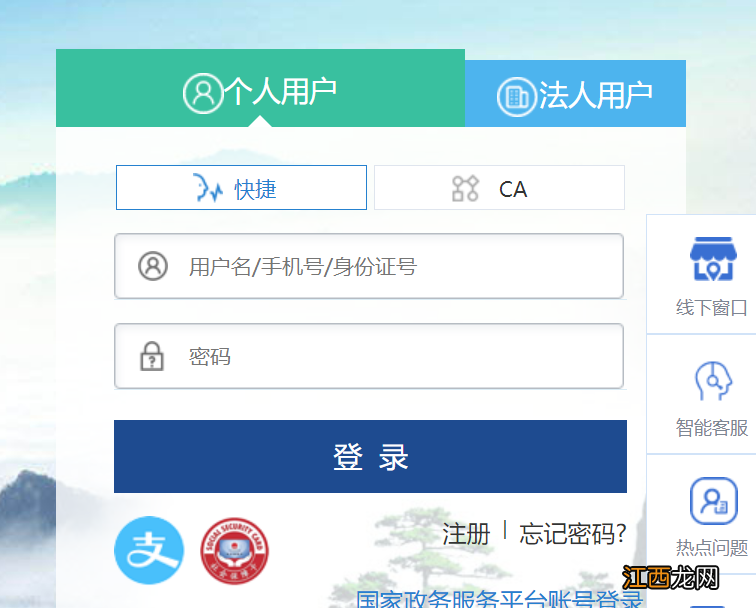Switch to the 法人用户 tab
Image resolution: width=756 pixels, height=608 pixels.
[x=575, y=94]
